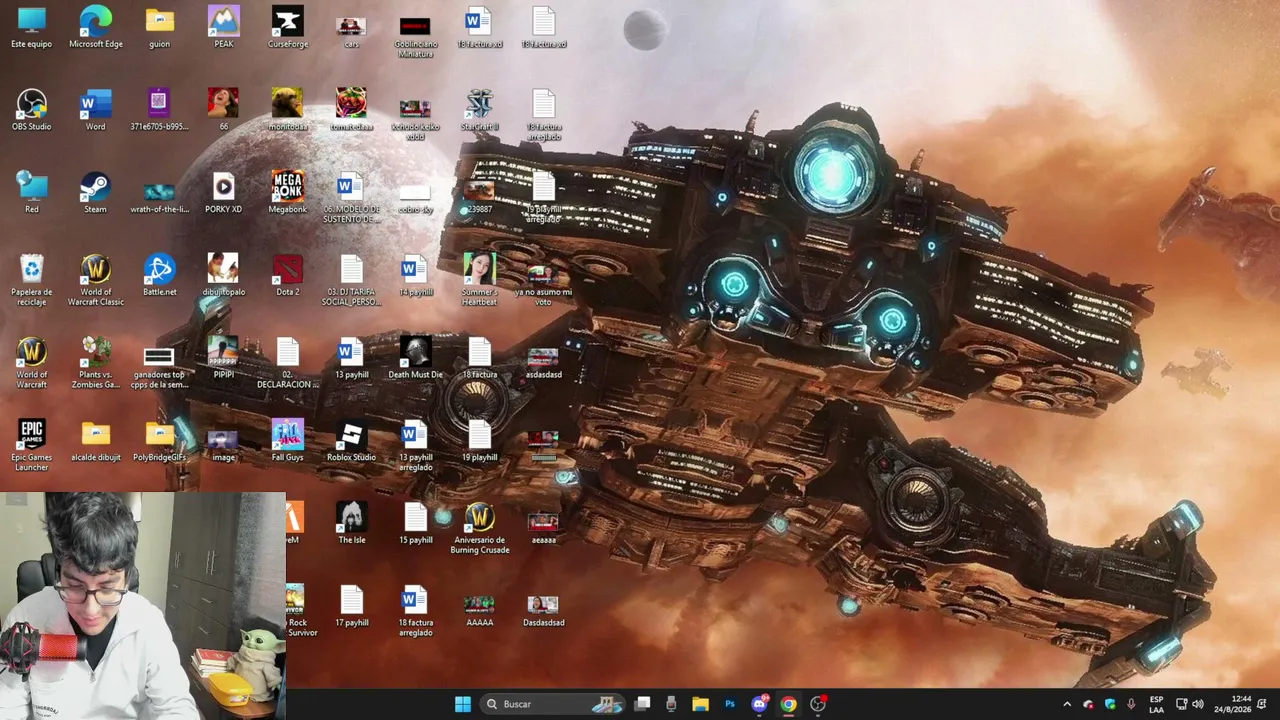Select the dibujitopalo image file
Screen dimensions: 1280x720
tap(223, 275)
